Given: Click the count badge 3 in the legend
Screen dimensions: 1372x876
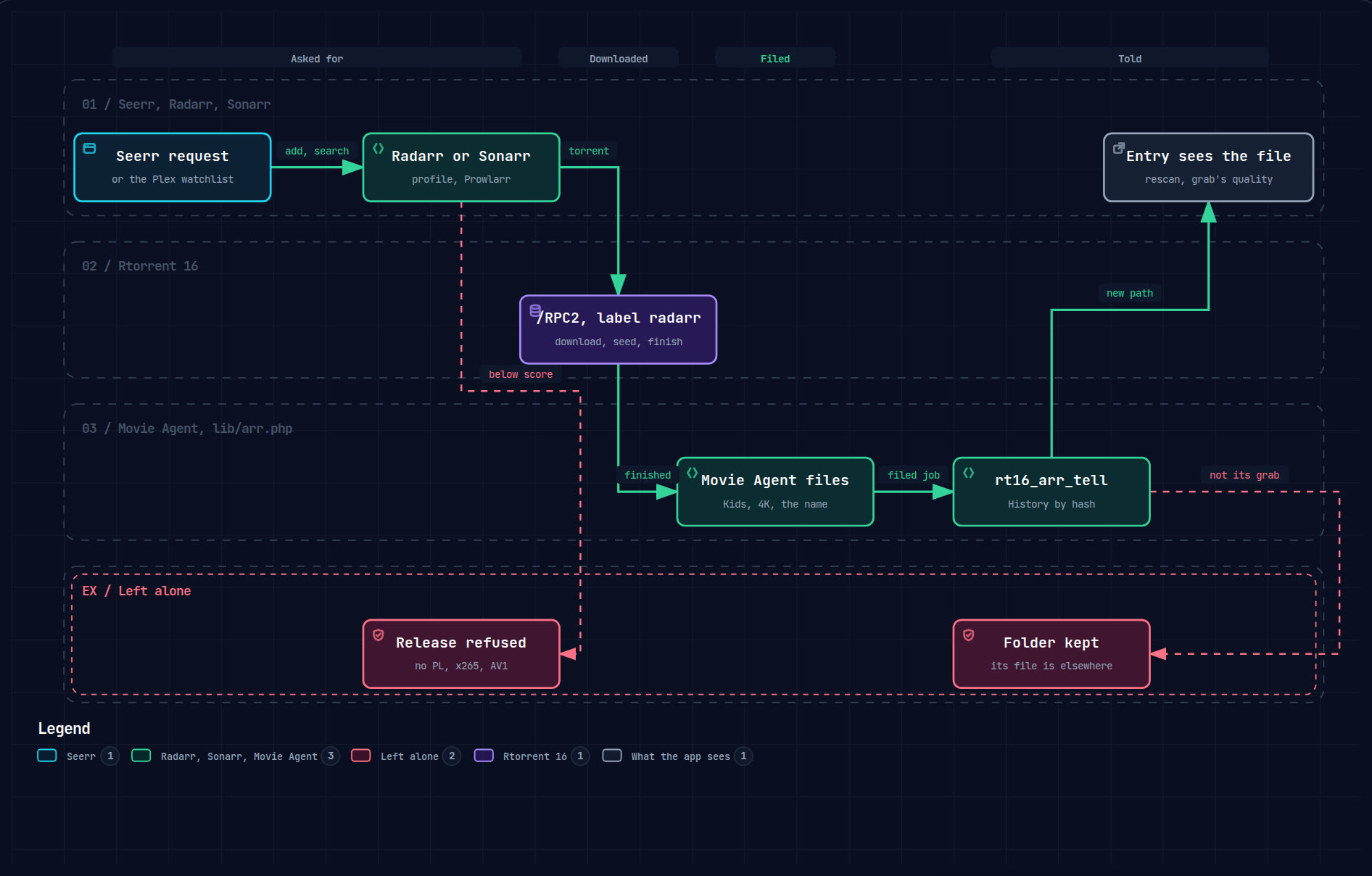Looking at the screenshot, I should point(331,756).
